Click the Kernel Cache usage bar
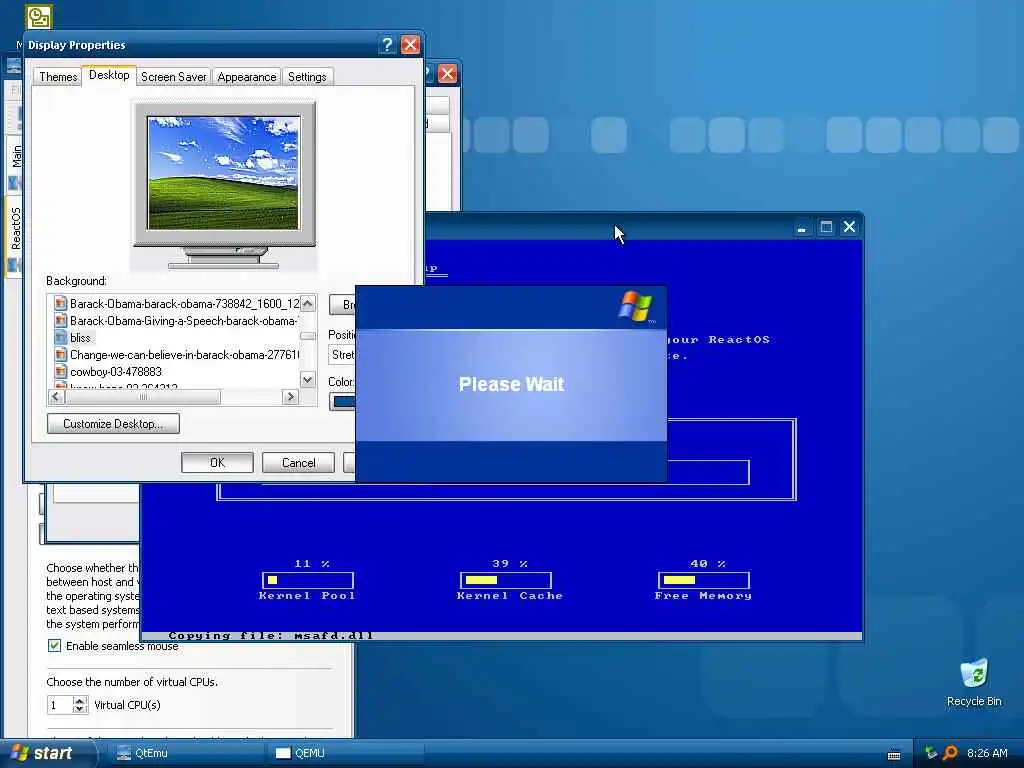 tap(505, 580)
